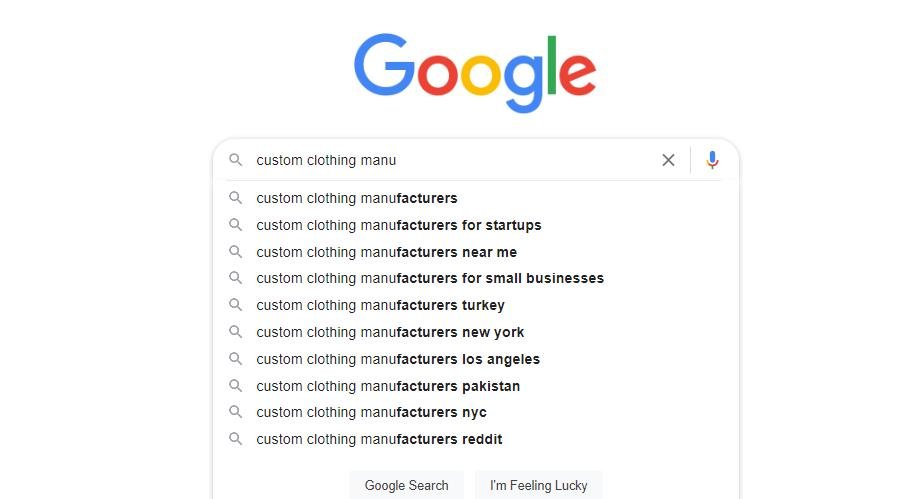Click search icon beside 'manufacturers pakistan'

(x=236, y=386)
